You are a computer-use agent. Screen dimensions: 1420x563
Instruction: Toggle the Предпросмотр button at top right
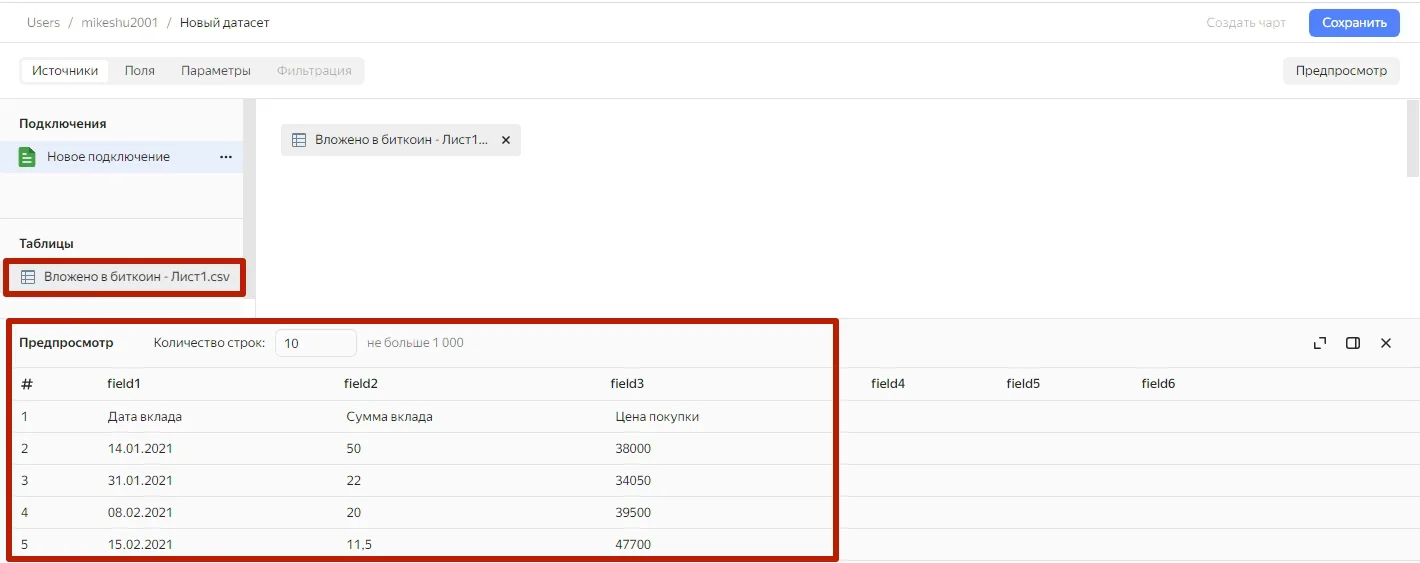pyautogui.click(x=1341, y=71)
